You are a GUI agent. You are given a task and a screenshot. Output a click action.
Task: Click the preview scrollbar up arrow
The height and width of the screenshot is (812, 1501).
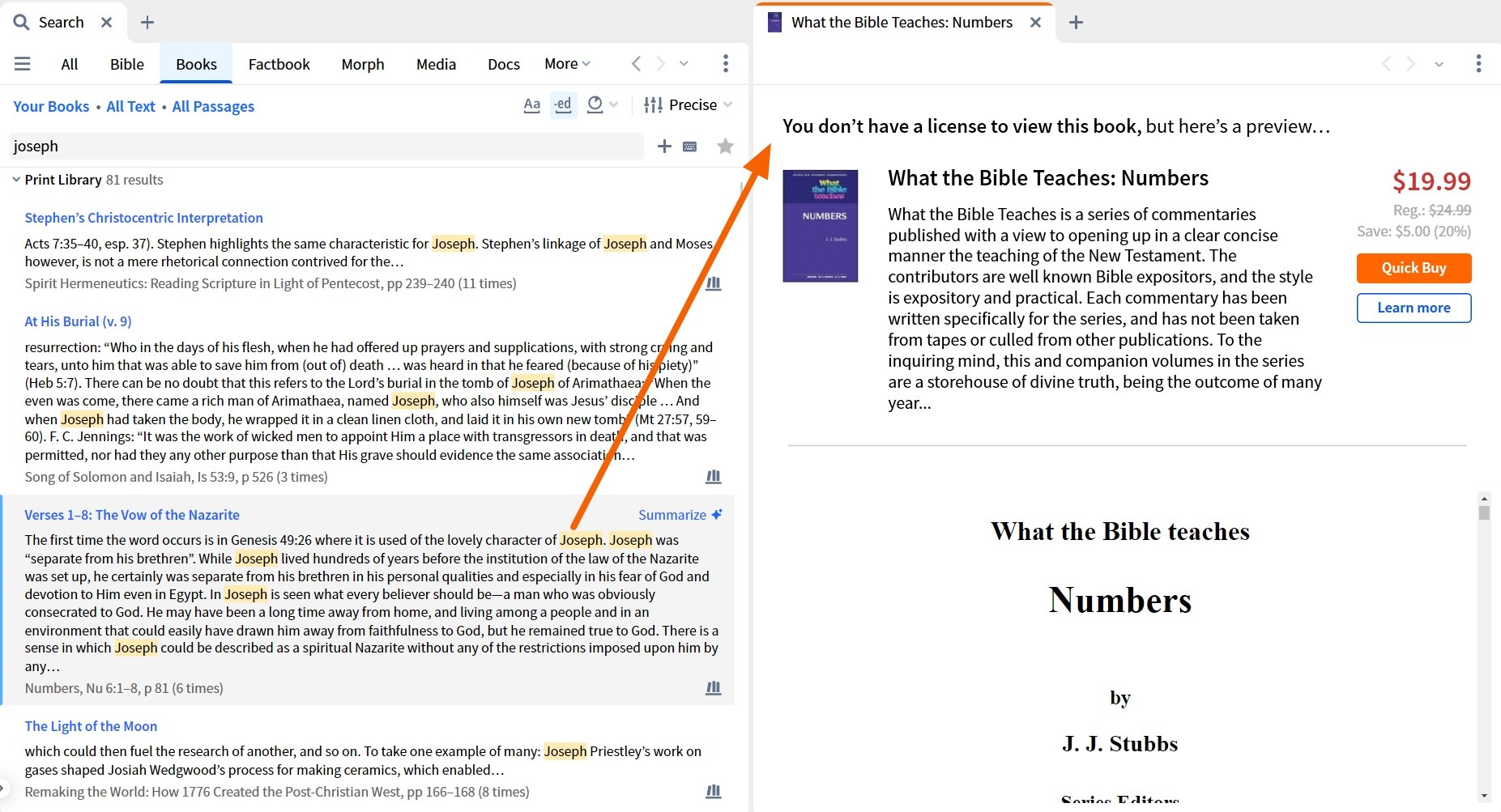[x=1484, y=499]
